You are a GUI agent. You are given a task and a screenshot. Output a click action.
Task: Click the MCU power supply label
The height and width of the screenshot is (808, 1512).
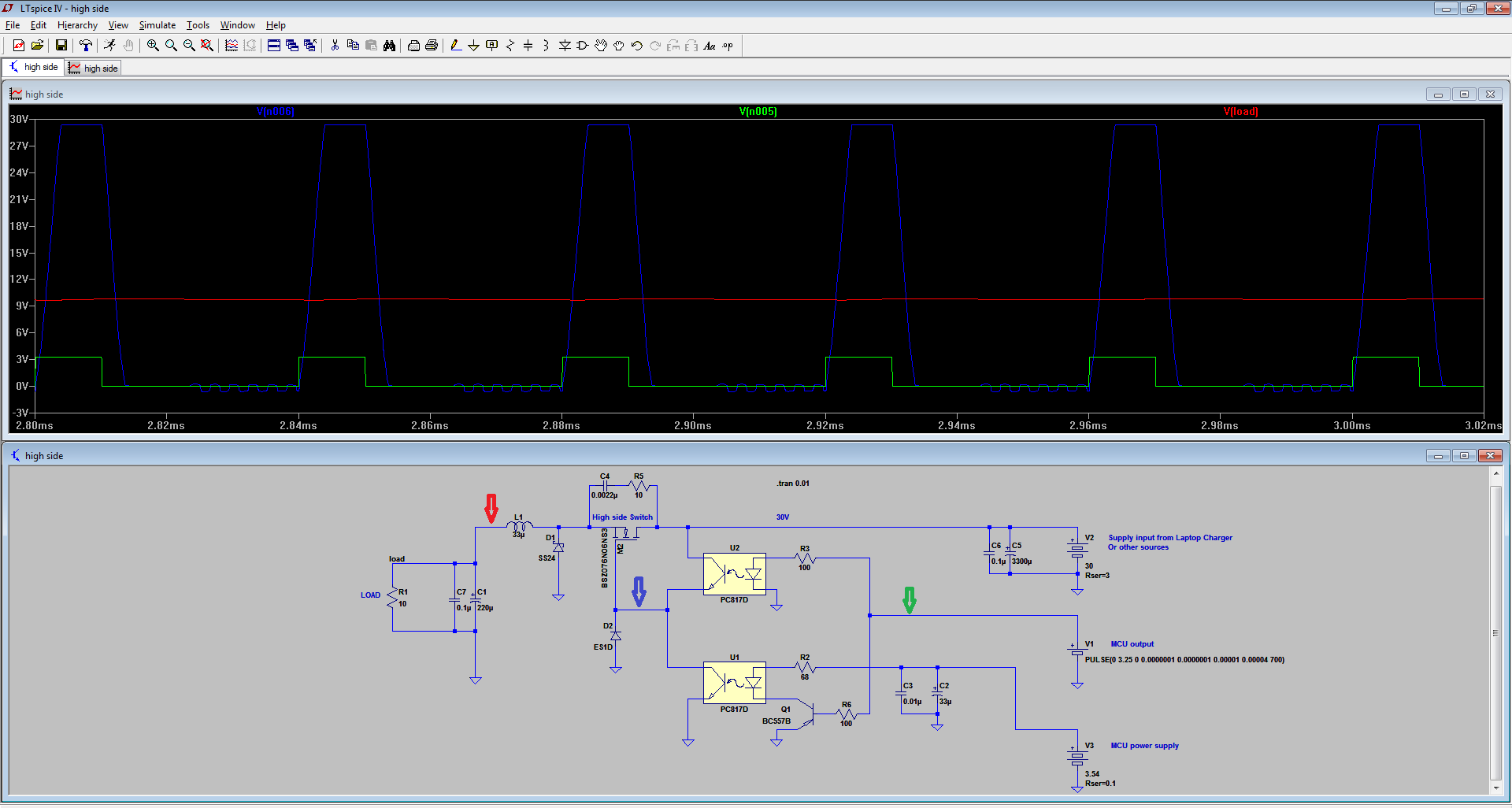(1145, 746)
